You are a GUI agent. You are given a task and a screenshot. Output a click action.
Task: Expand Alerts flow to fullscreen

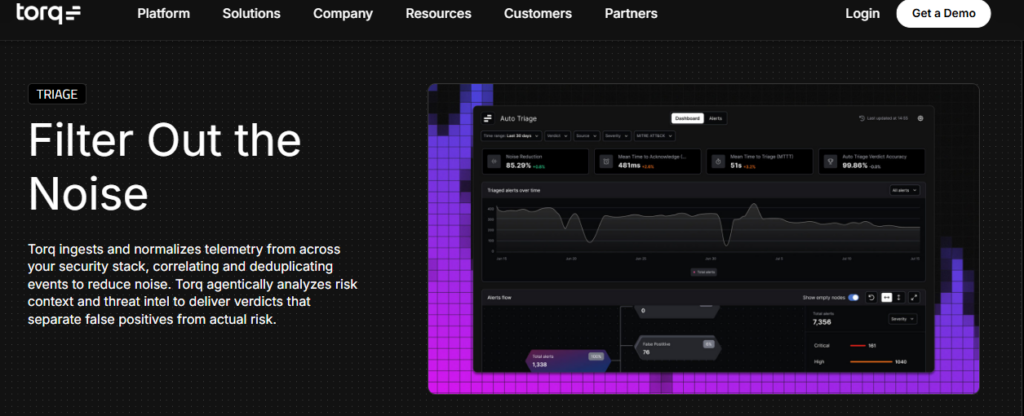[914, 297]
